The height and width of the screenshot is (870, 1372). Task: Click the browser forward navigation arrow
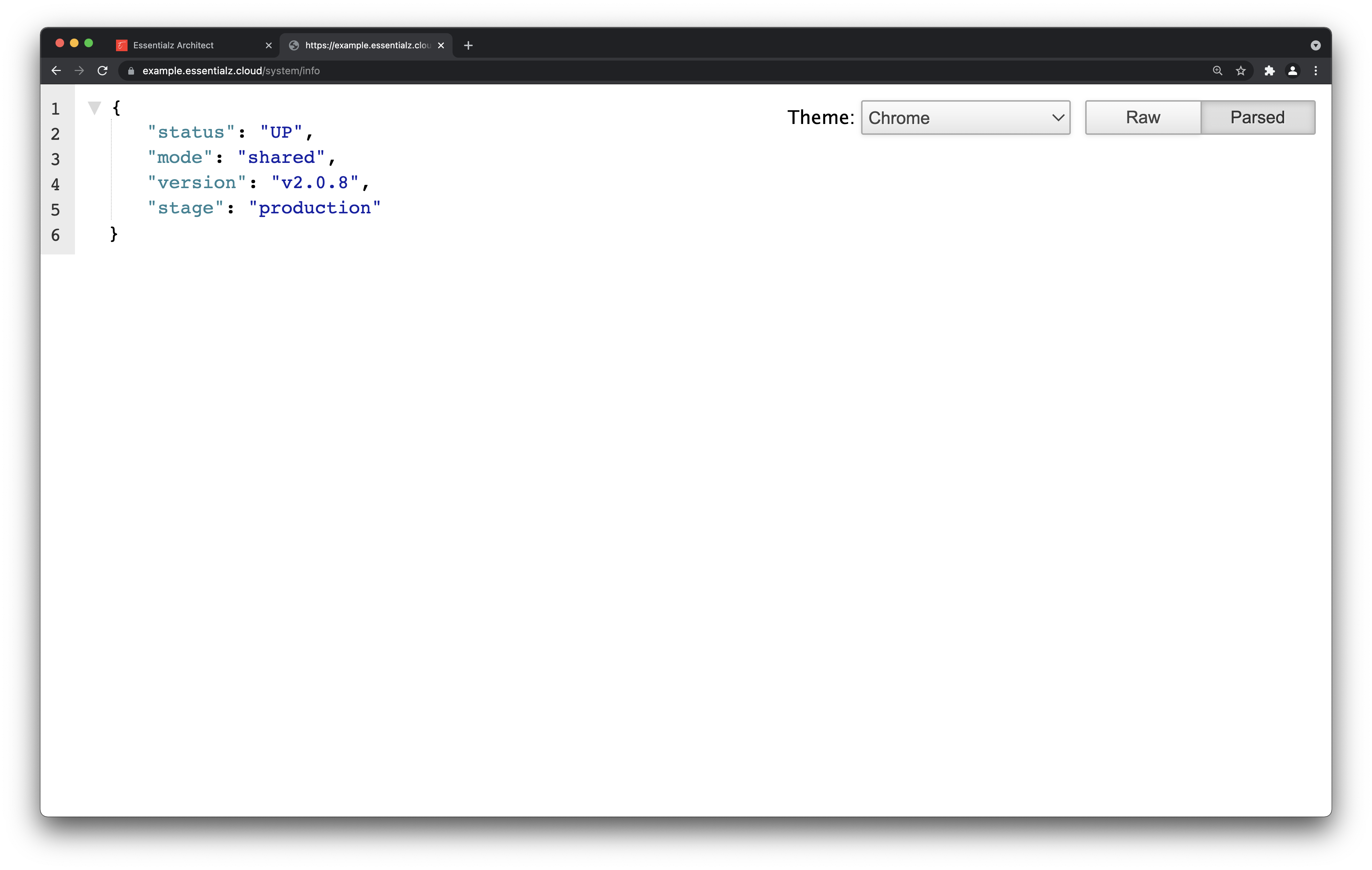point(80,70)
